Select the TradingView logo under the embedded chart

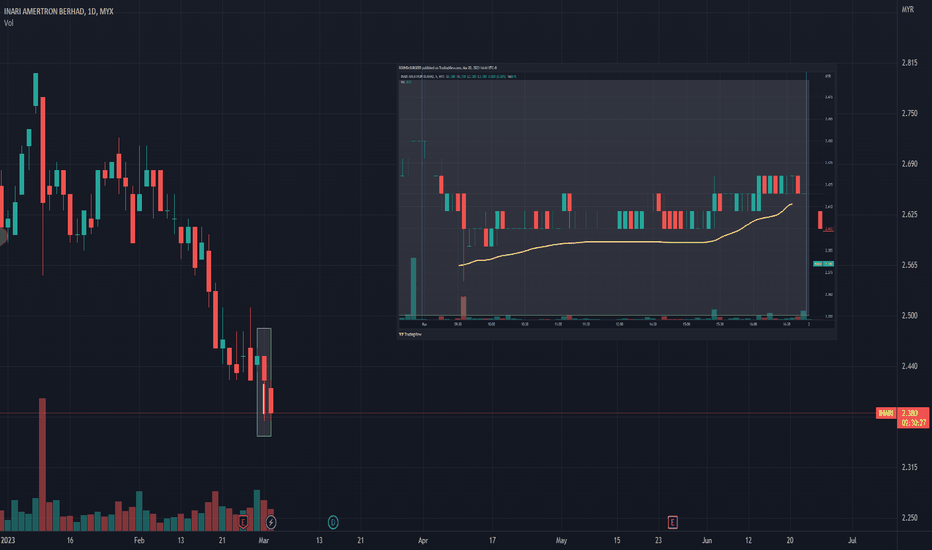[x=410, y=334]
